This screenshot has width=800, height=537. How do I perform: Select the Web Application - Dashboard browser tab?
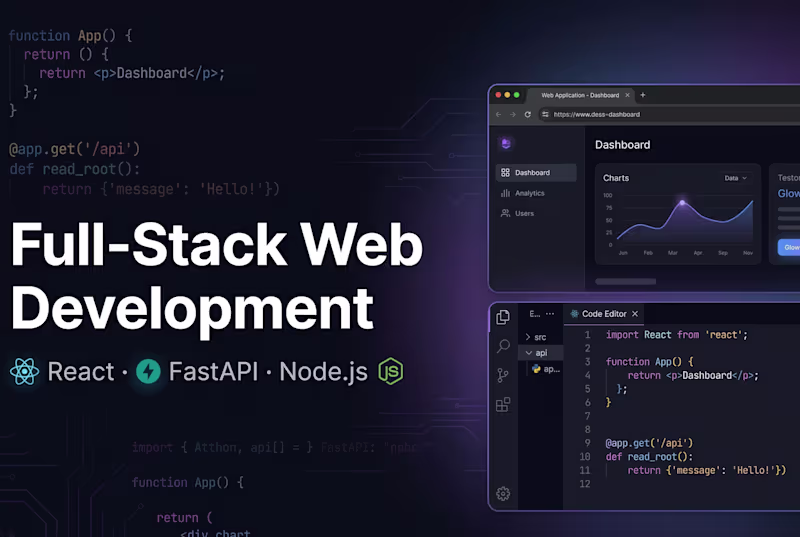(580, 95)
